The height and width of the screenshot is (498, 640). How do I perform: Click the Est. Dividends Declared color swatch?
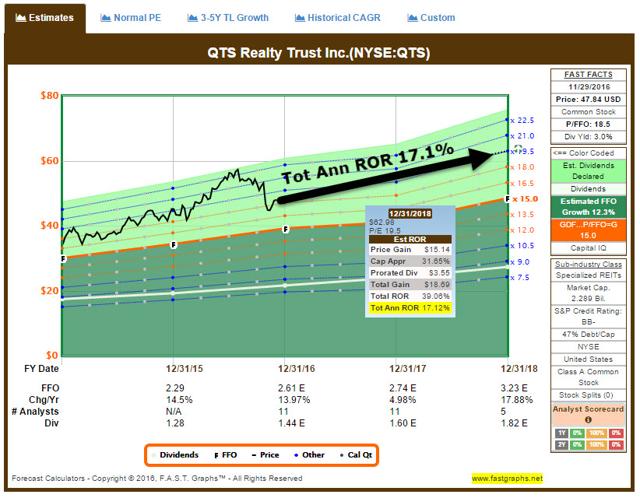pyautogui.click(x=588, y=171)
